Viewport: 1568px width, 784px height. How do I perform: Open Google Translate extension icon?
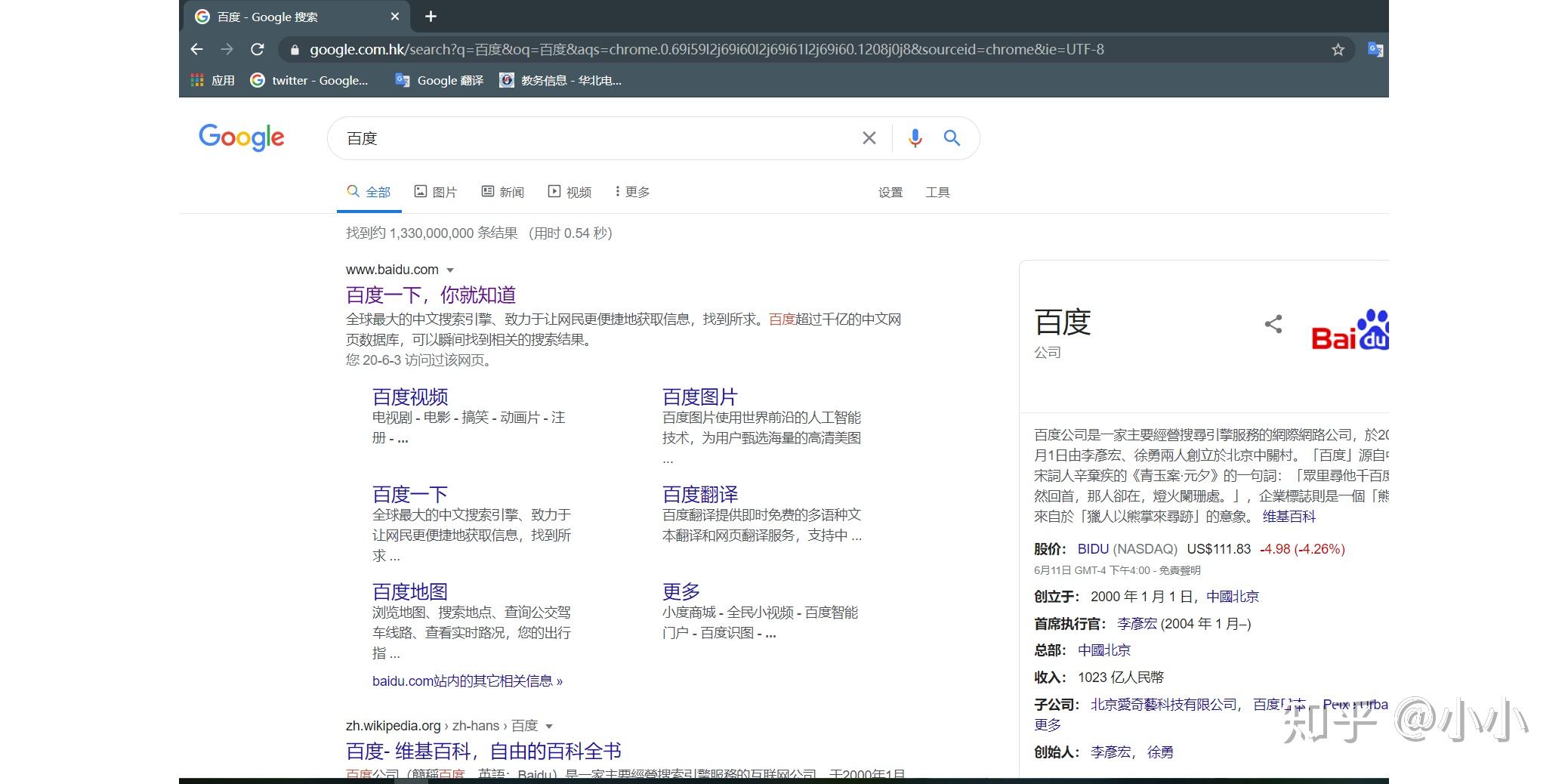pos(1375,50)
